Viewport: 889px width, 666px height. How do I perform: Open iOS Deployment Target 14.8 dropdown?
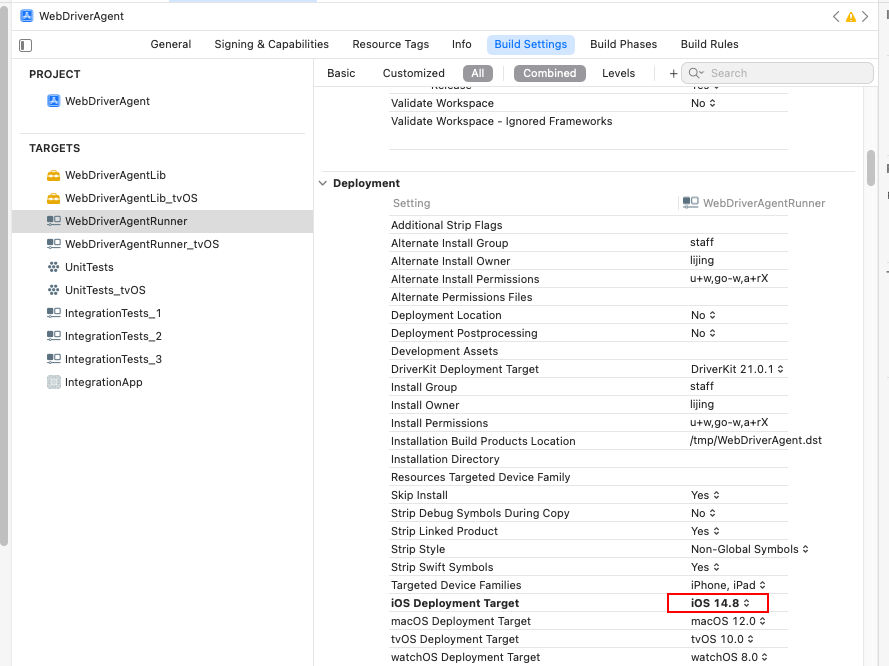click(720, 603)
